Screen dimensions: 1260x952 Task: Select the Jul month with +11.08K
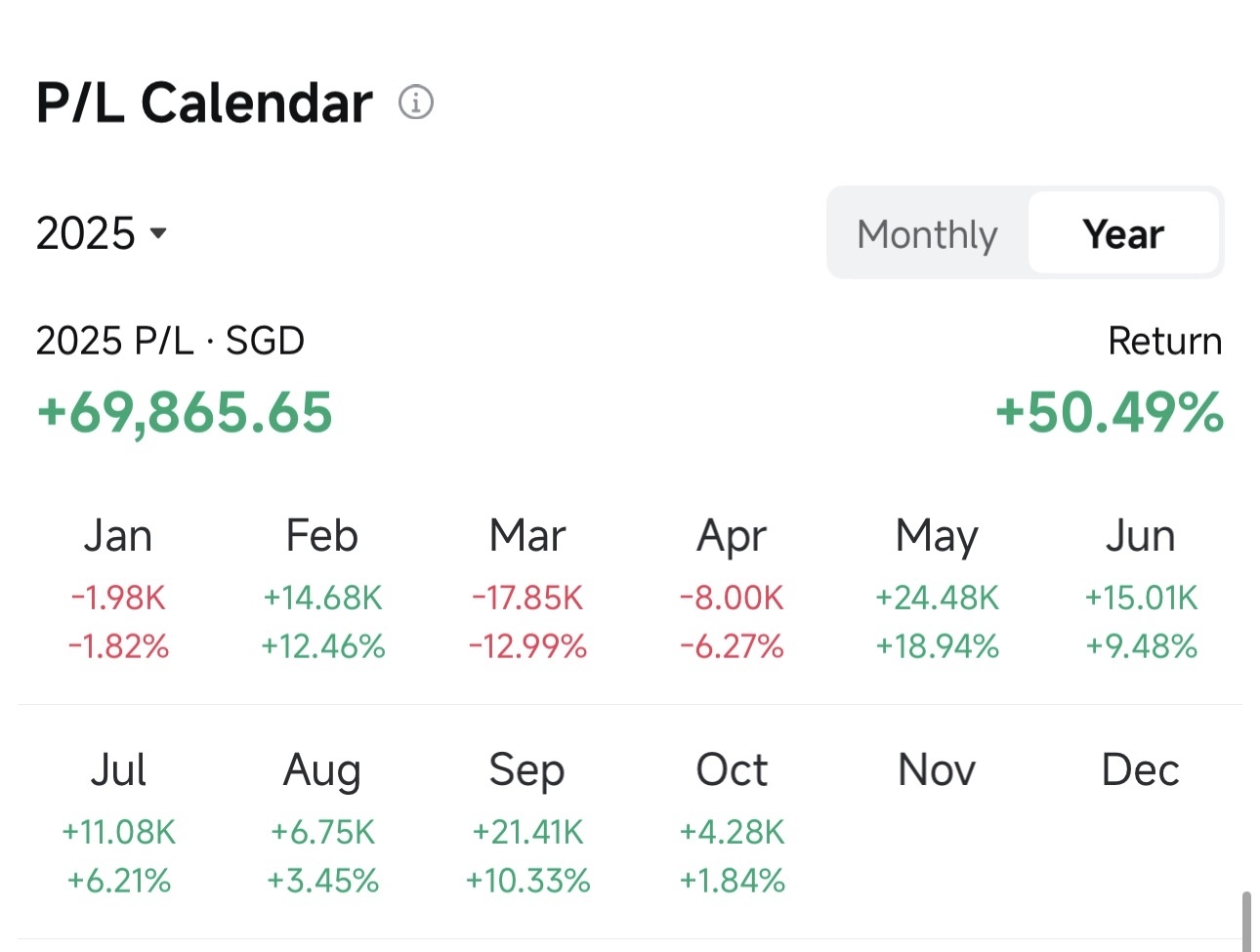tap(118, 823)
